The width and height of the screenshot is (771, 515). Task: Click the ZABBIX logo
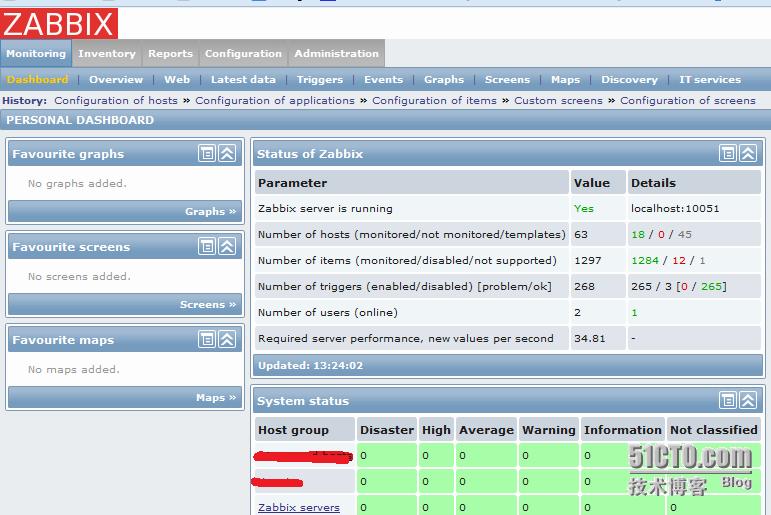coord(59,23)
